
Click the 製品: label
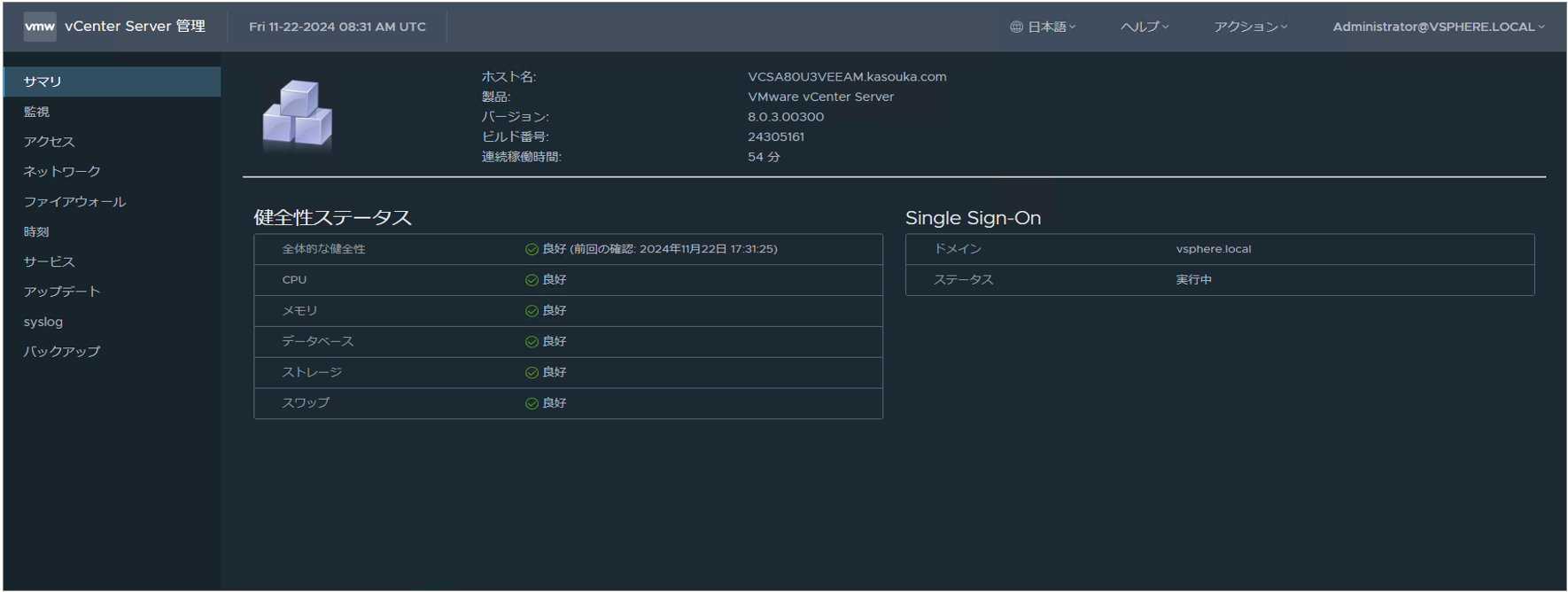click(x=496, y=97)
